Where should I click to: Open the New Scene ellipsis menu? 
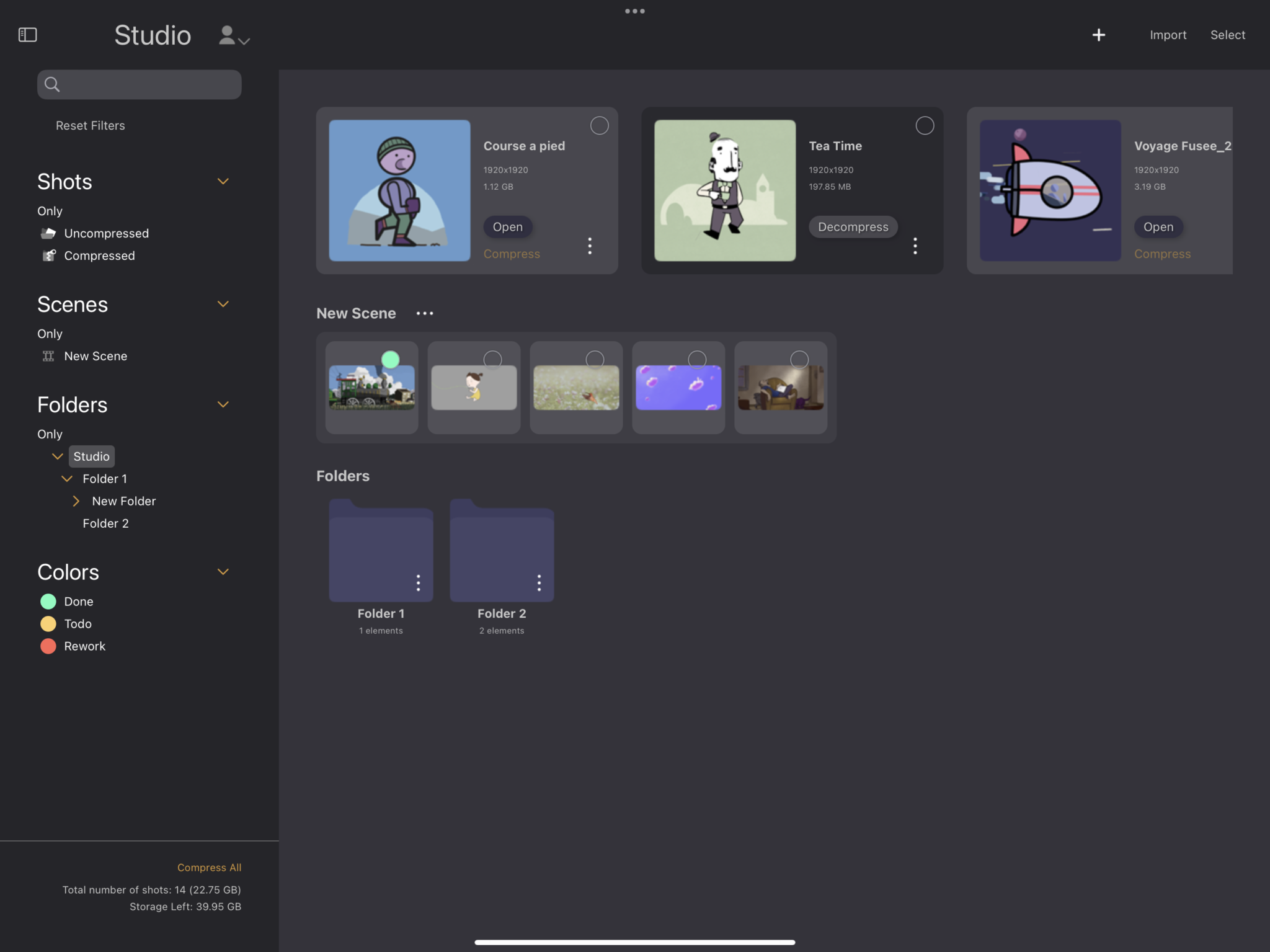click(x=424, y=313)
